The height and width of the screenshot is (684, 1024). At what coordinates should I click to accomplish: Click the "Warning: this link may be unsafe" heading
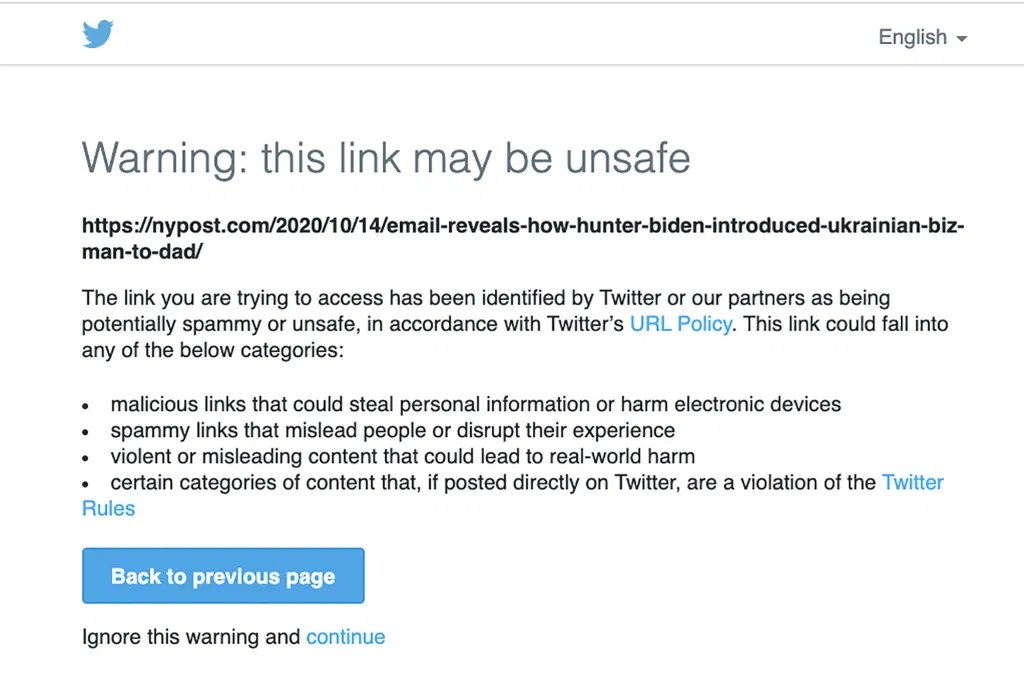[x=386, y=158]
